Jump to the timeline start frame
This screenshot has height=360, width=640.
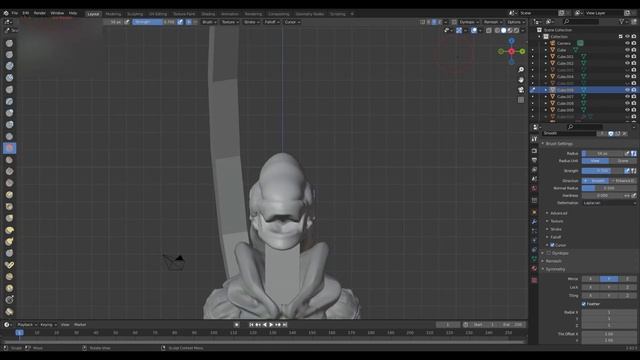pos(251,324)
